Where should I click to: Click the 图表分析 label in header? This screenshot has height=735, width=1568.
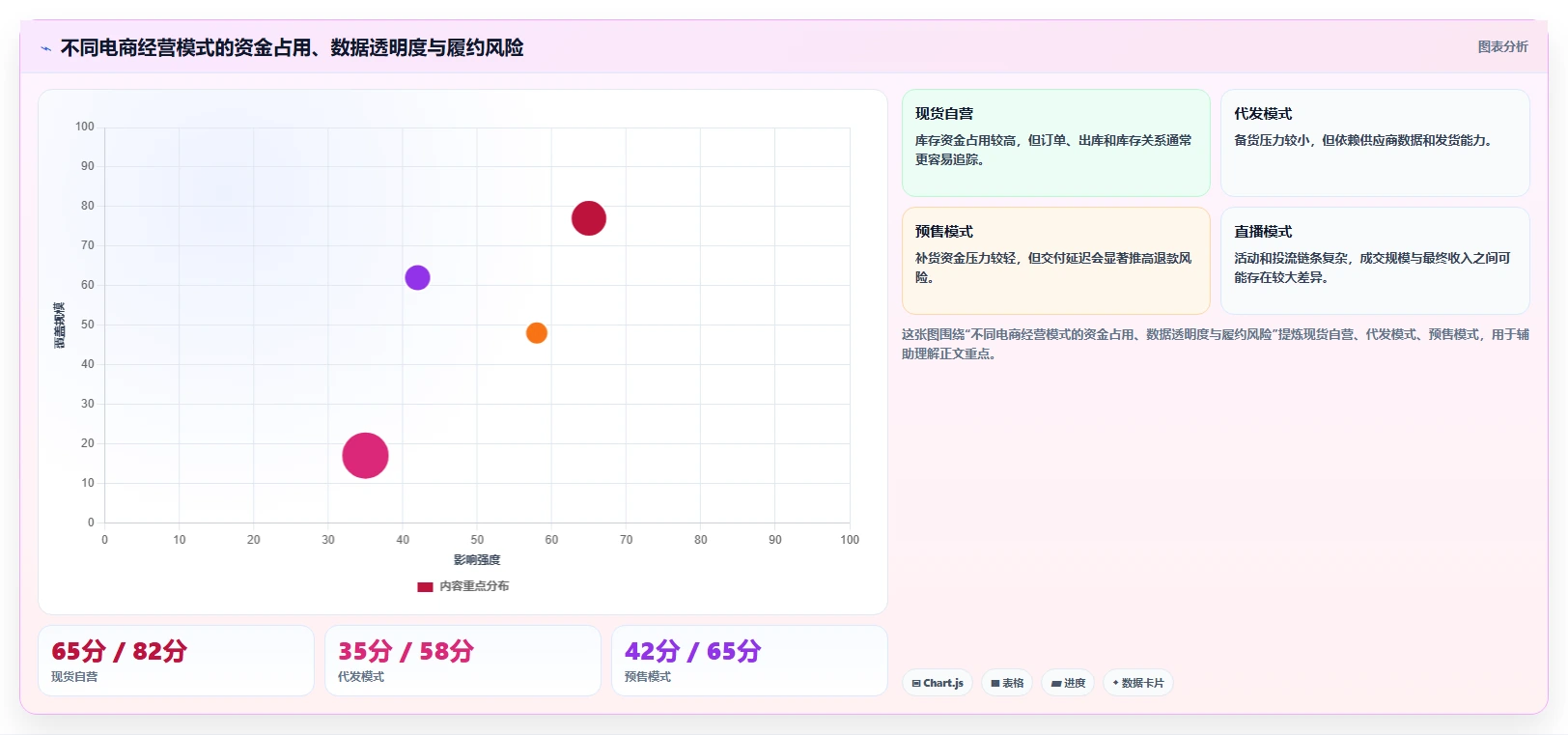click(1502, 46)
